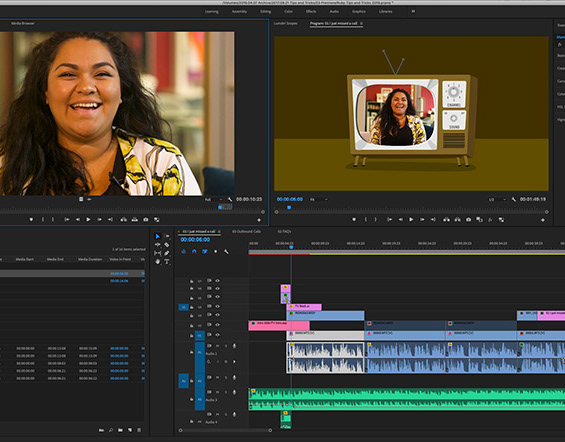Open the Source monitor wrench settings
565x442 pixels.
point(230,200)
